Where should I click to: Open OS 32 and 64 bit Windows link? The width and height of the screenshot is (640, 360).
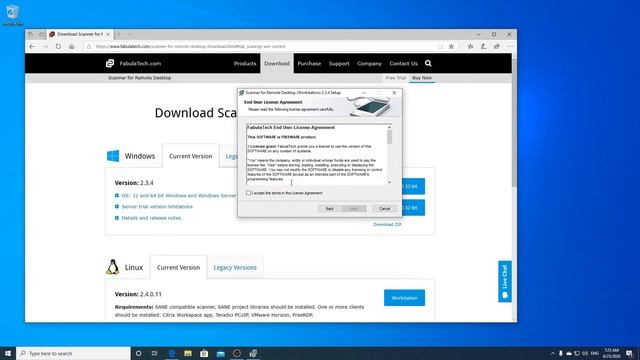tap(179, 196)
